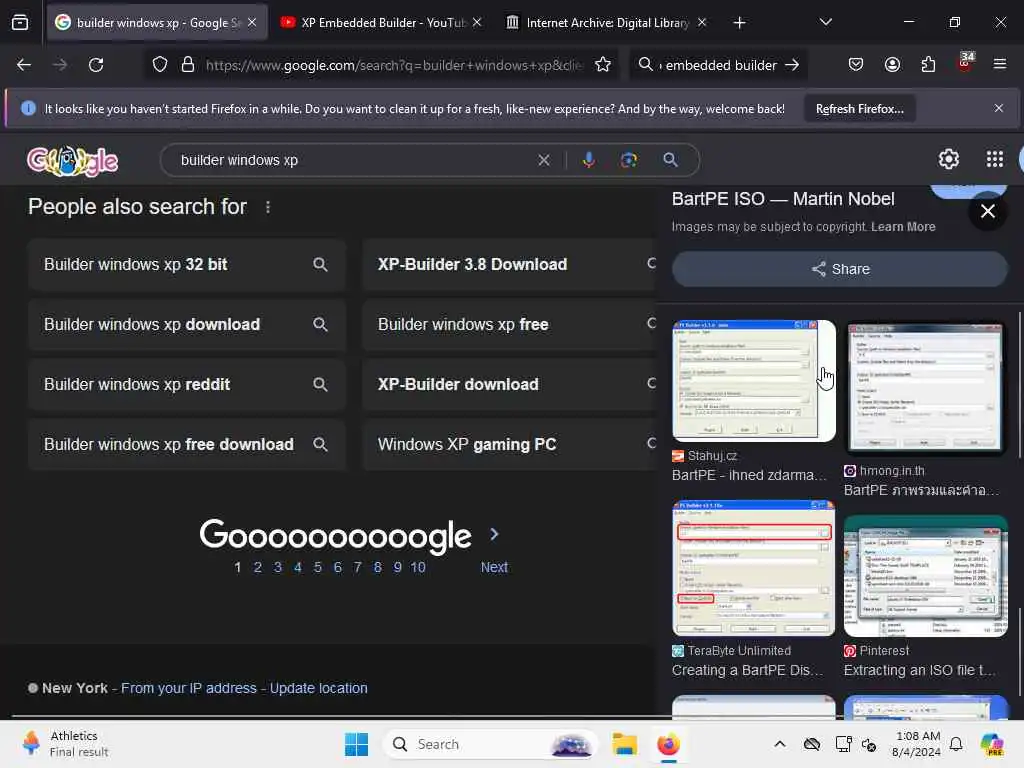1024x768 pixels.
Task: Open Firefox application hamburger menu
Action: click(1000, 65)
